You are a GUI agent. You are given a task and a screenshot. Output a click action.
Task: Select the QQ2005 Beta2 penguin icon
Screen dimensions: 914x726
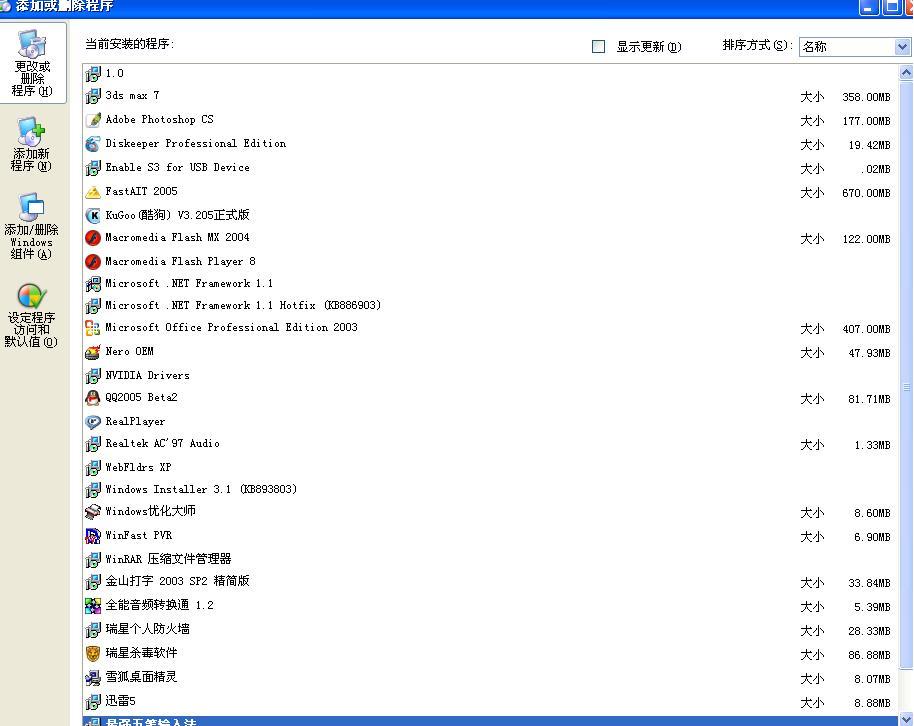93,398
